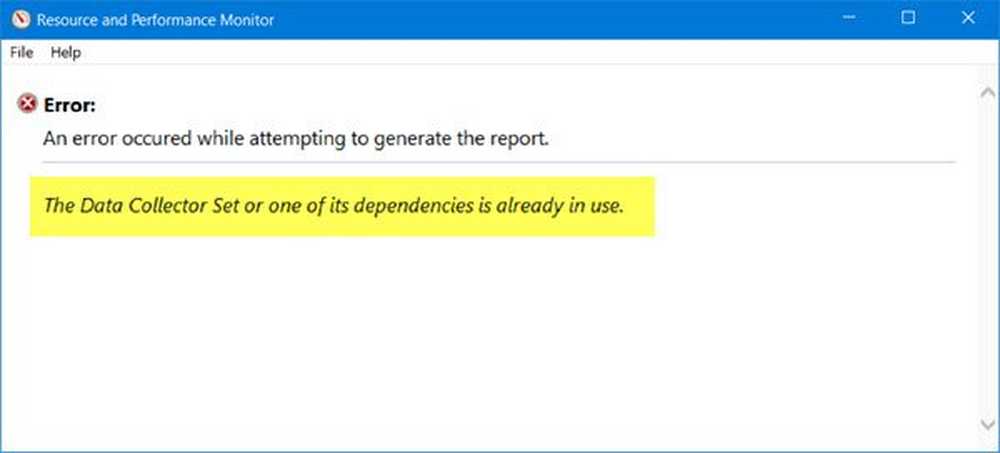Image resolution: width=1000 pixels, height=453 pixels.
Task: Click highlighted text about Data Collector Set in use
Action: (x=334, y=206)
